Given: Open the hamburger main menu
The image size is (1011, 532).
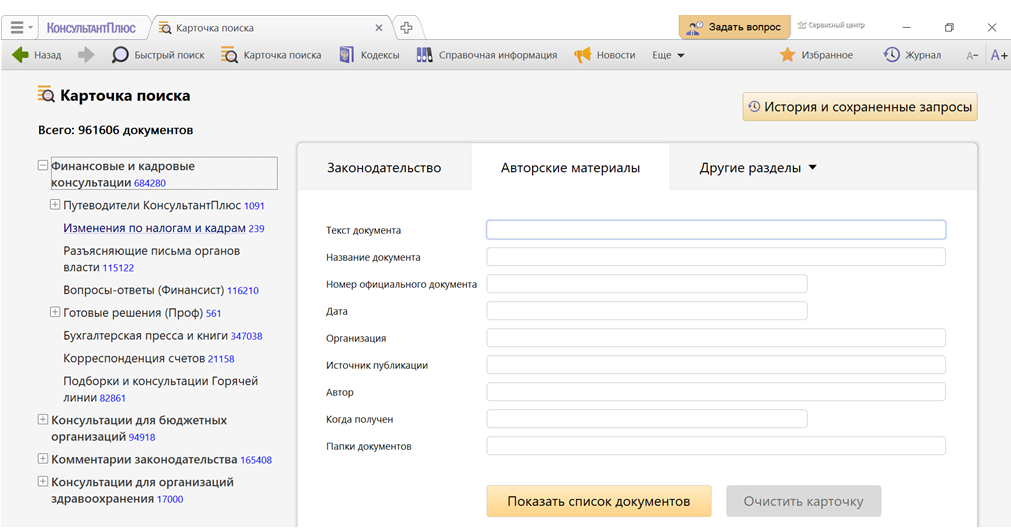Looking at the screenshot, I should 17,28.
